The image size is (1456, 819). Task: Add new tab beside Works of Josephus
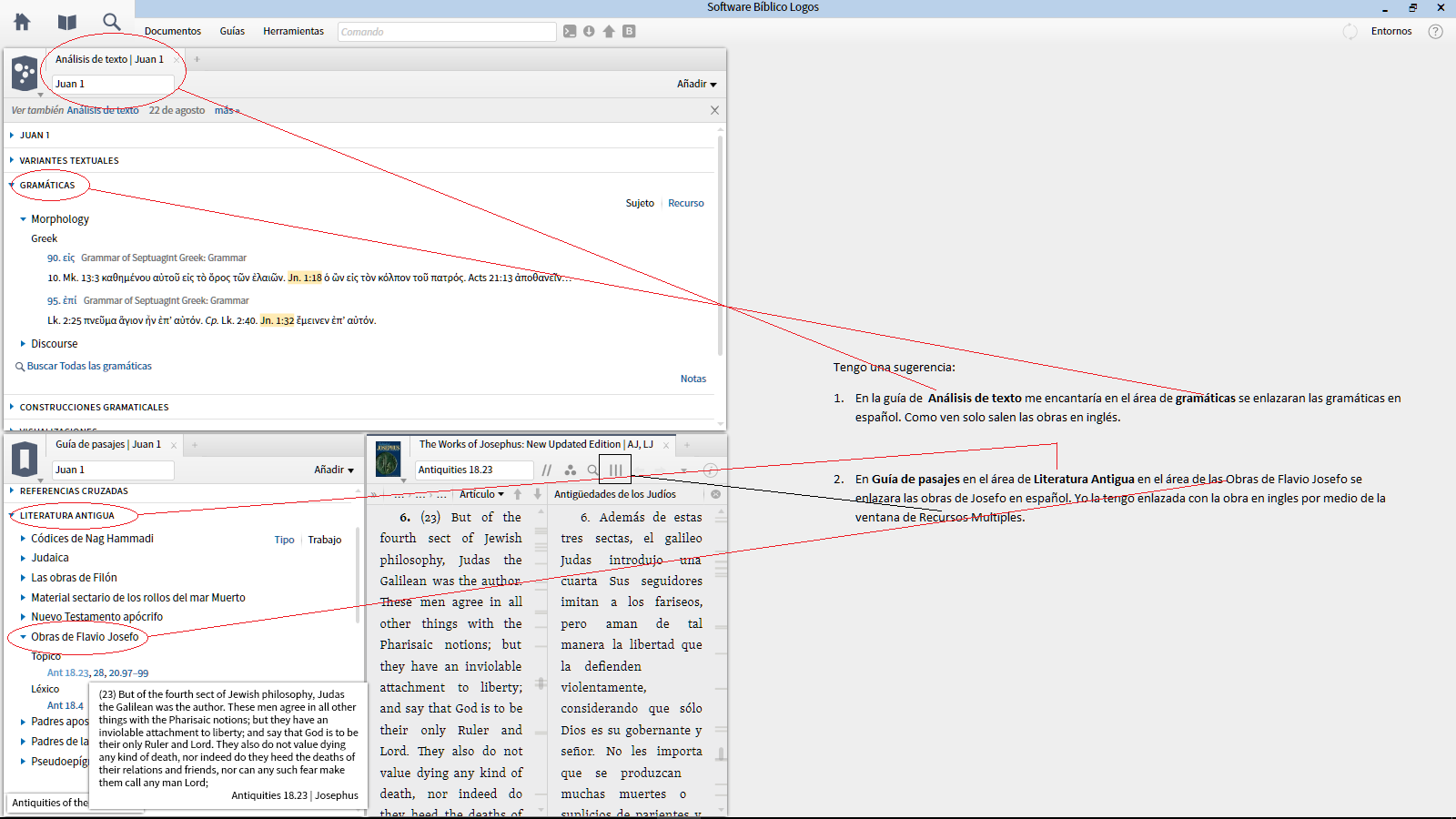687,445
